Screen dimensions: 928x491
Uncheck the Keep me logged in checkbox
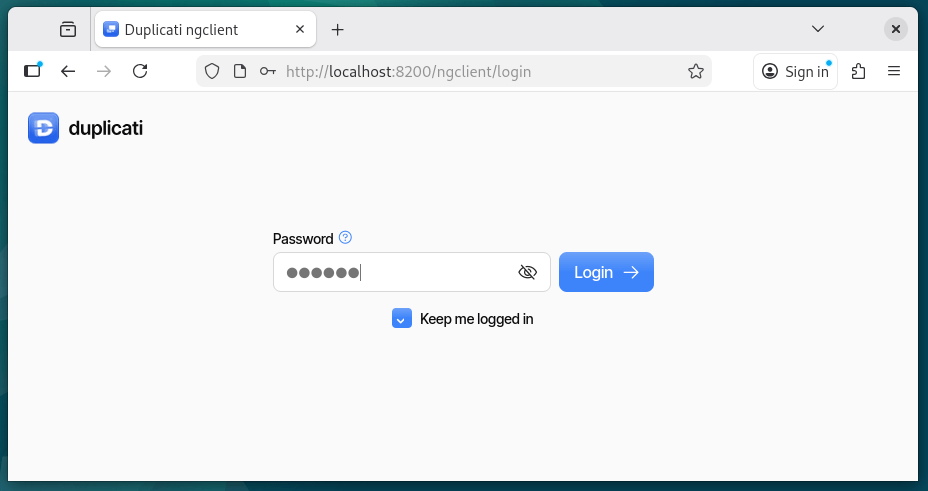pos(402,319)
